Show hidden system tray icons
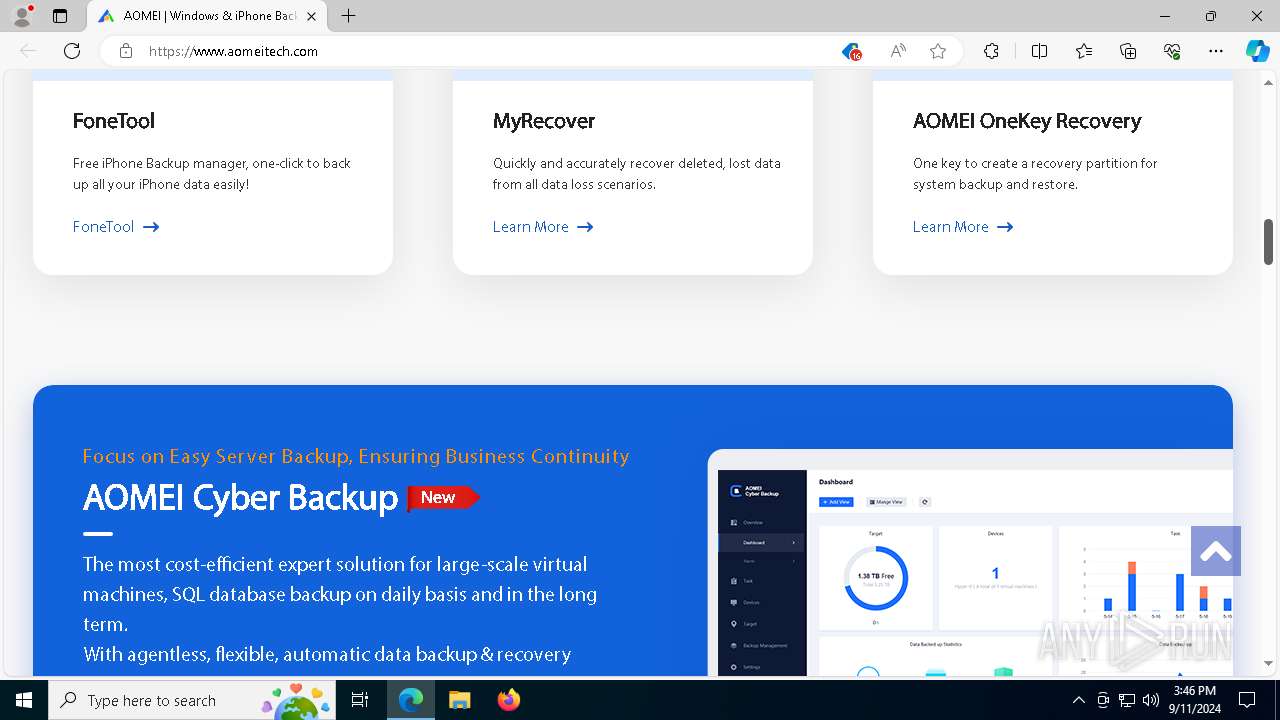 click(1078, 700)
